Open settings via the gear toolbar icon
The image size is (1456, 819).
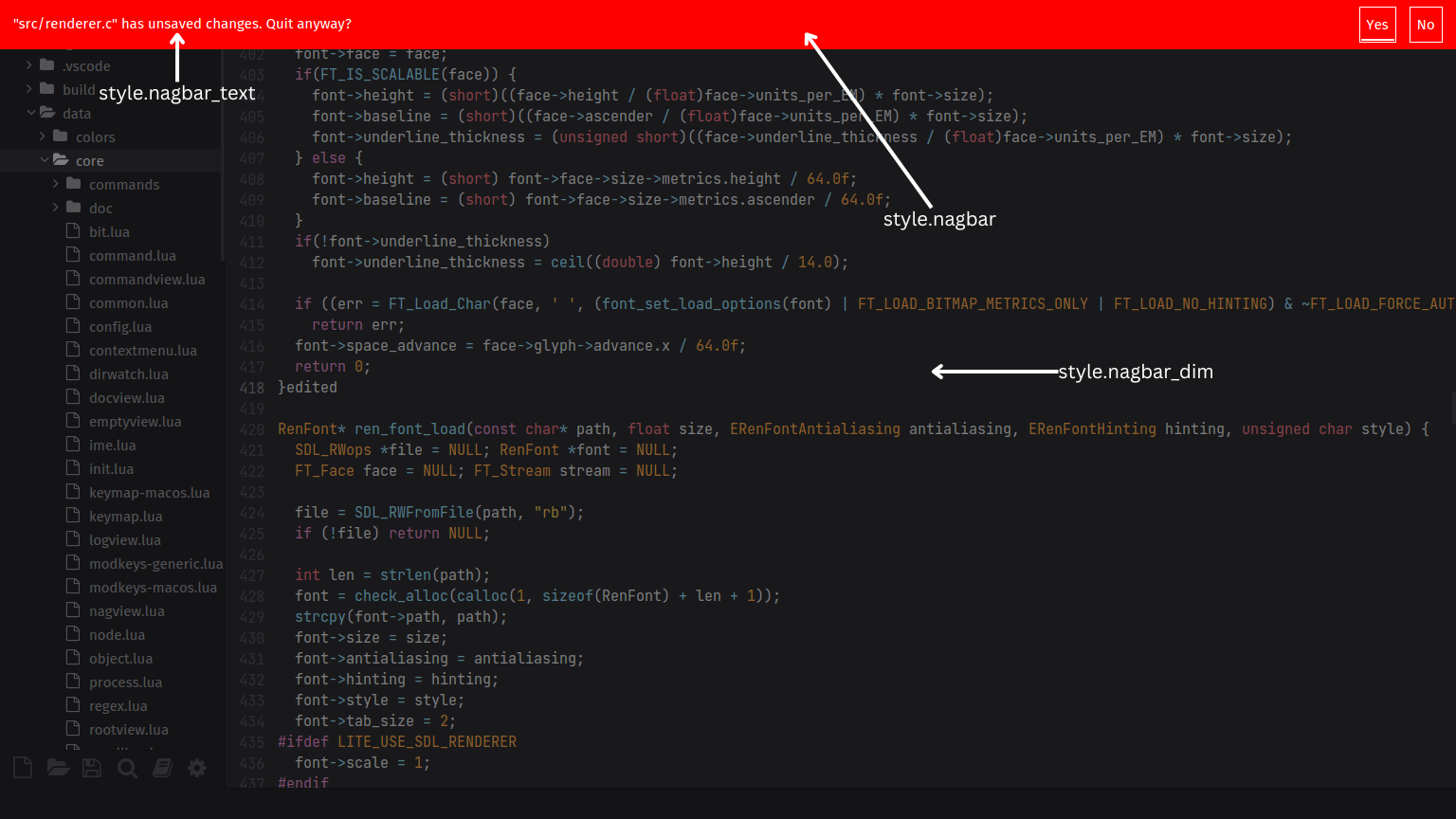pos(197,768)
